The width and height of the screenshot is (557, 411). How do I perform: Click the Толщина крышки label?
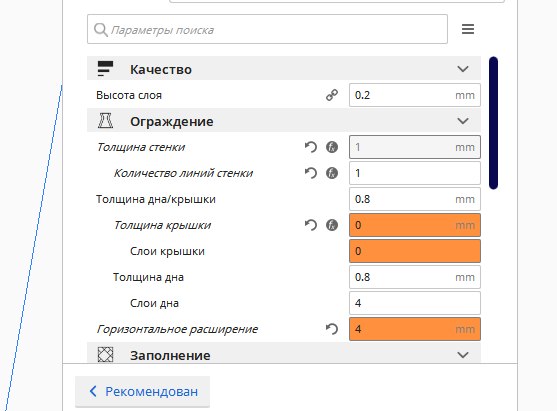tap(162, 225)
